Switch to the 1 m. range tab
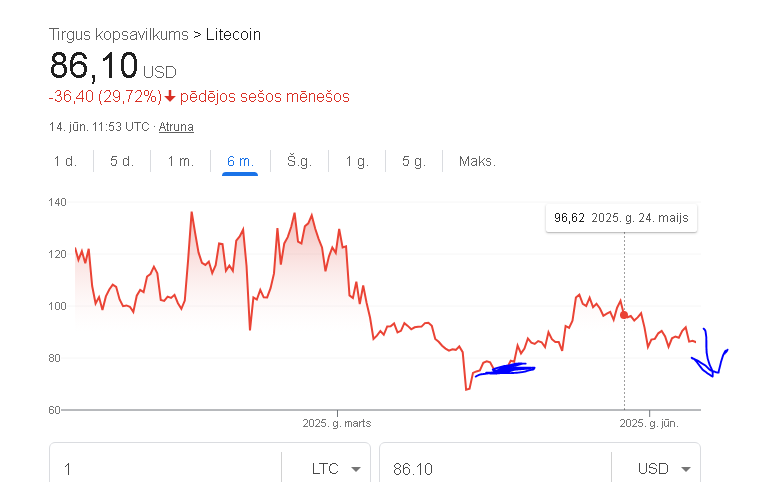 click(181, 161)
